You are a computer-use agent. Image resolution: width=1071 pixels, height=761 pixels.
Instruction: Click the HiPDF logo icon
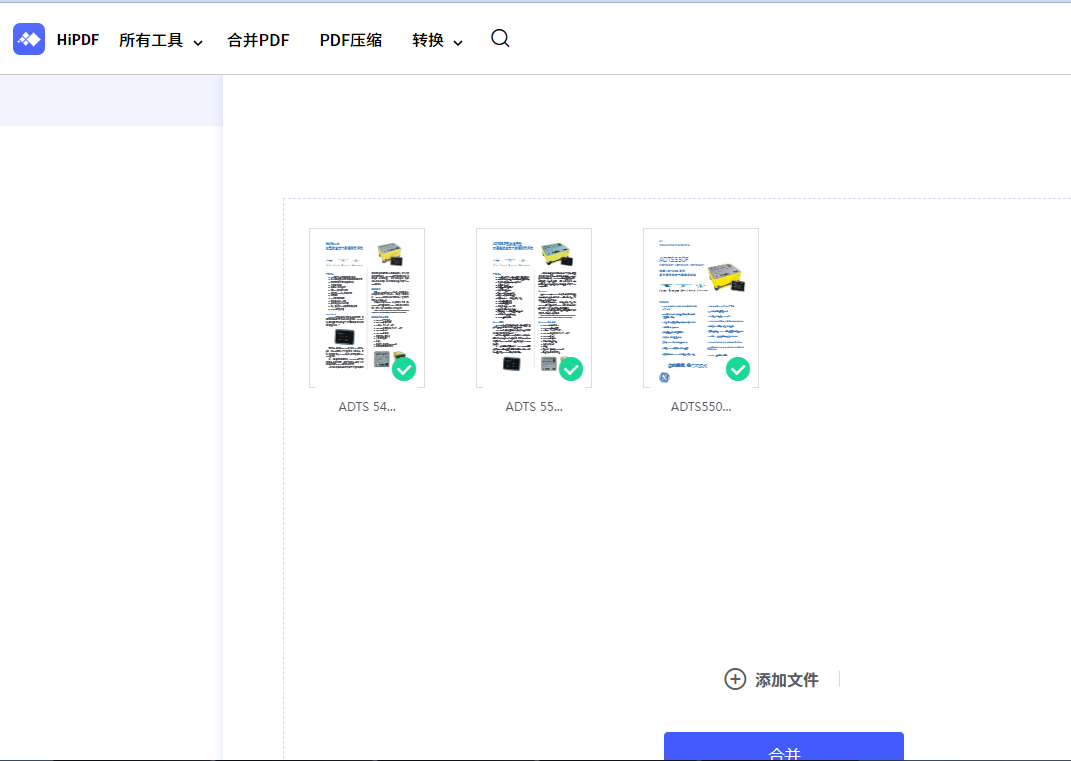(x=28, y=39)
